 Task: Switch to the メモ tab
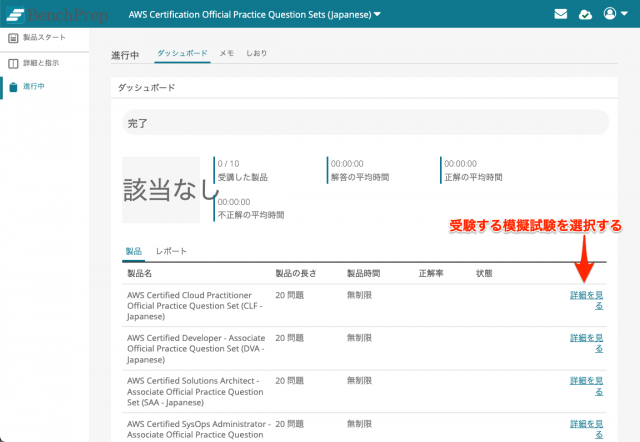227,53
